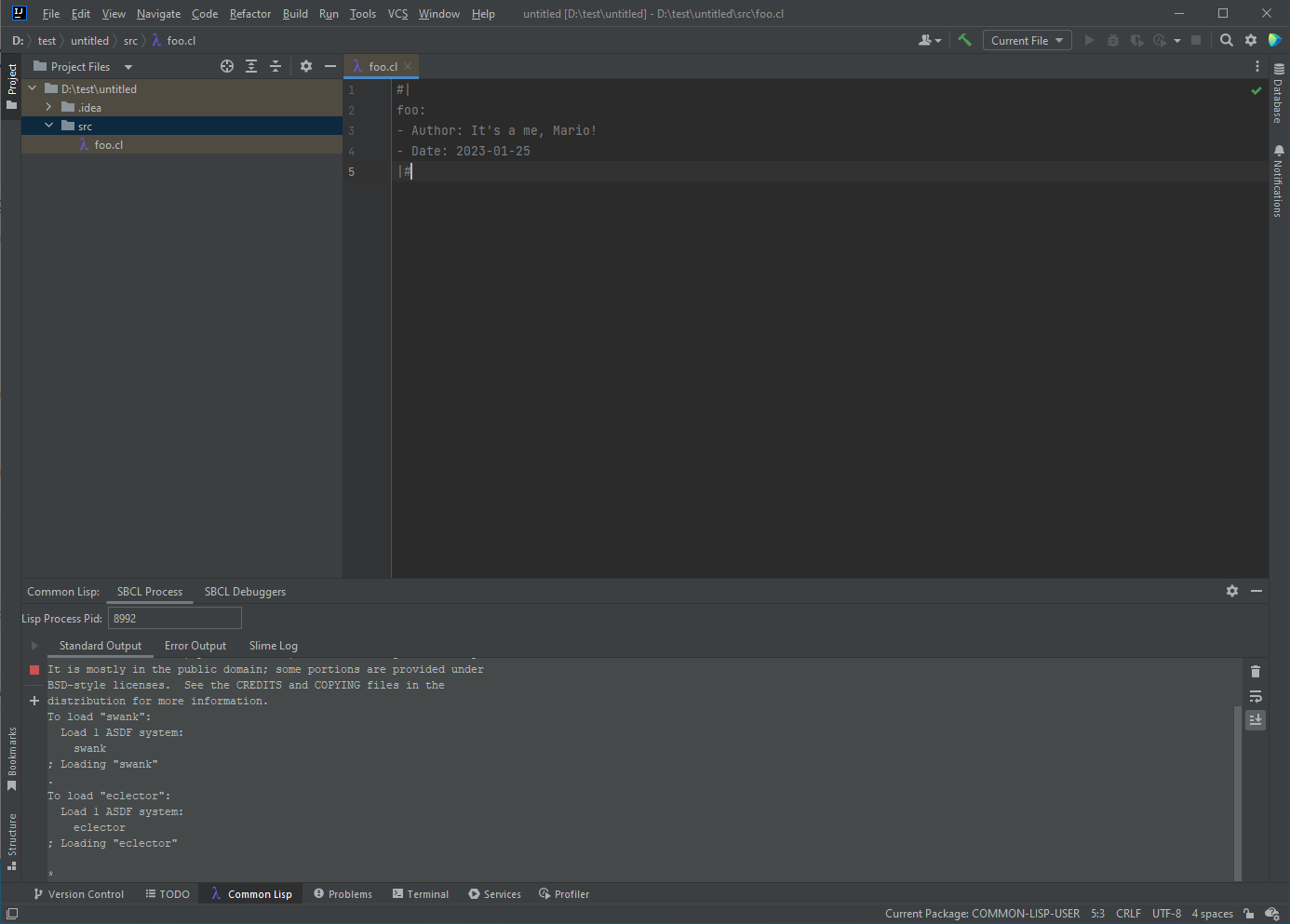This screenshot has width=1290, height=924.
Task: Click 4 spaces indent setting
Action: click(1212, 914)
